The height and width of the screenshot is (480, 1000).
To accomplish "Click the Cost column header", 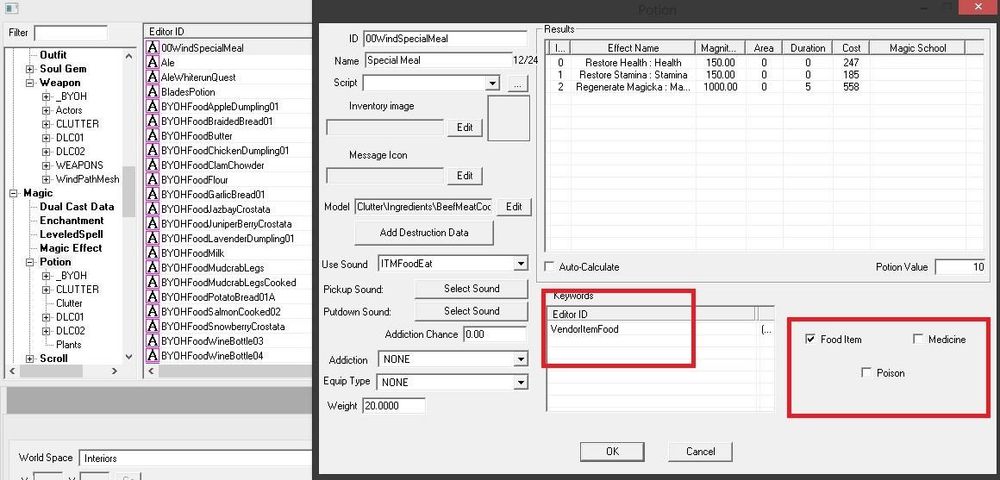I will pos(851,48).
